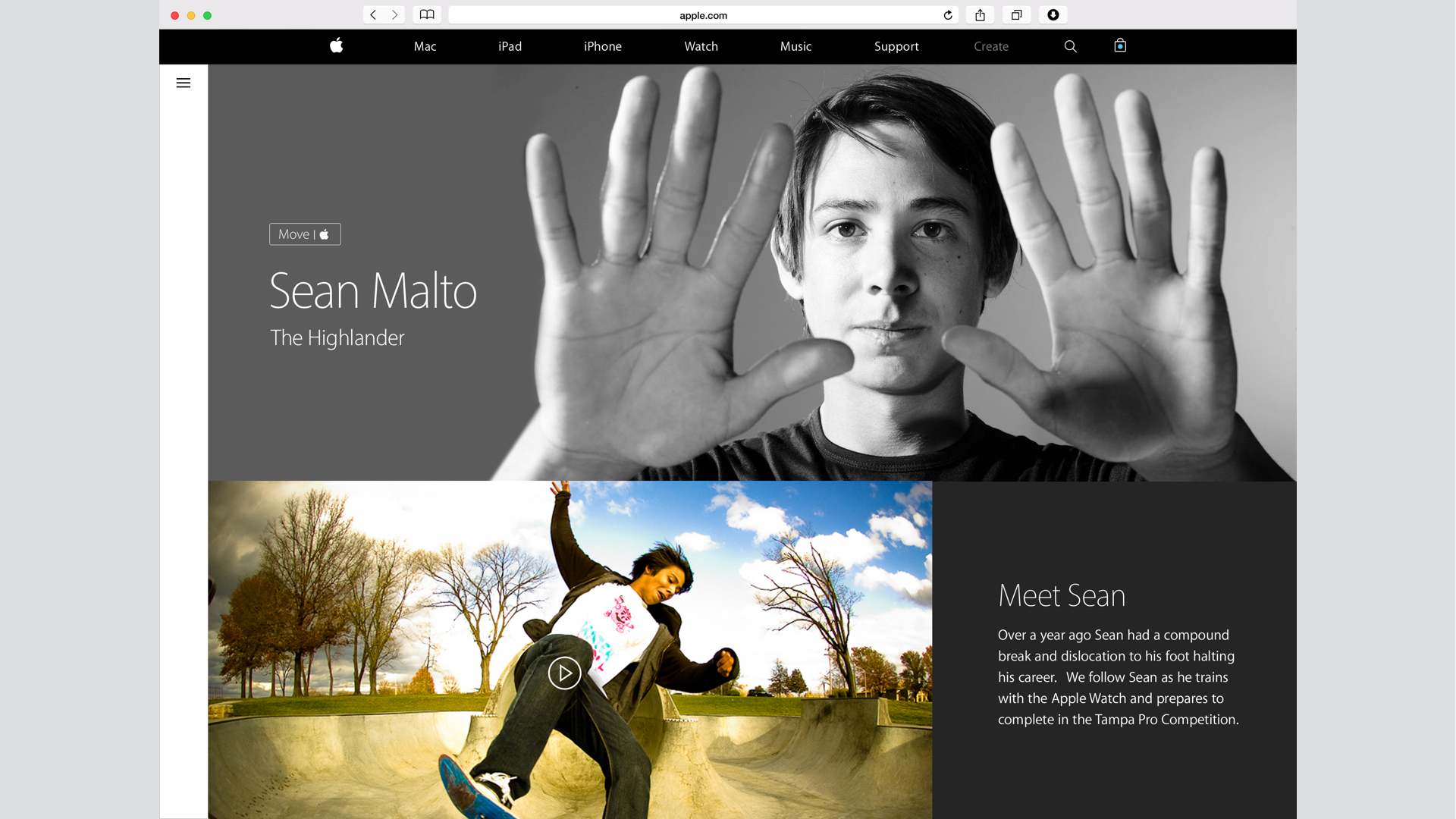Open the iPad menu item

(x=510, y=46)
